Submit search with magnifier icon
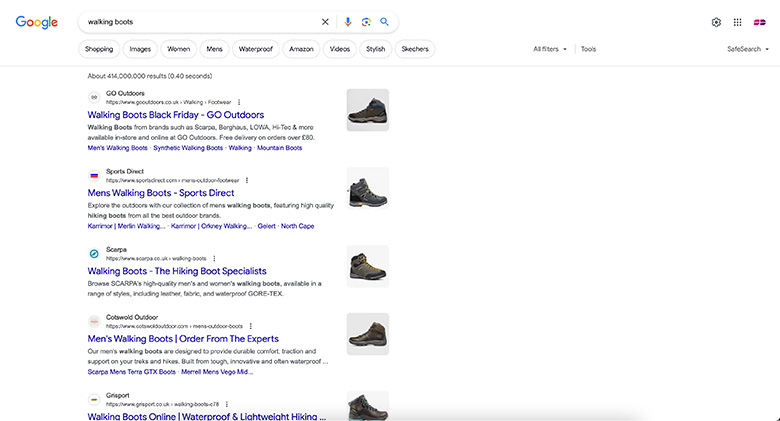780x421 pixels. 385,22
